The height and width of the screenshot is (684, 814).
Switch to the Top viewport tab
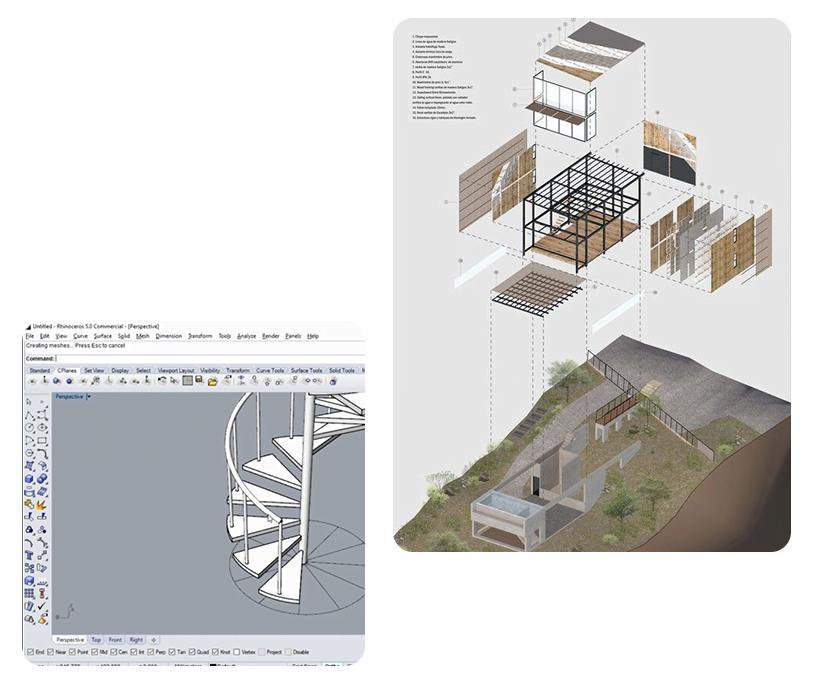coord(96,639)
